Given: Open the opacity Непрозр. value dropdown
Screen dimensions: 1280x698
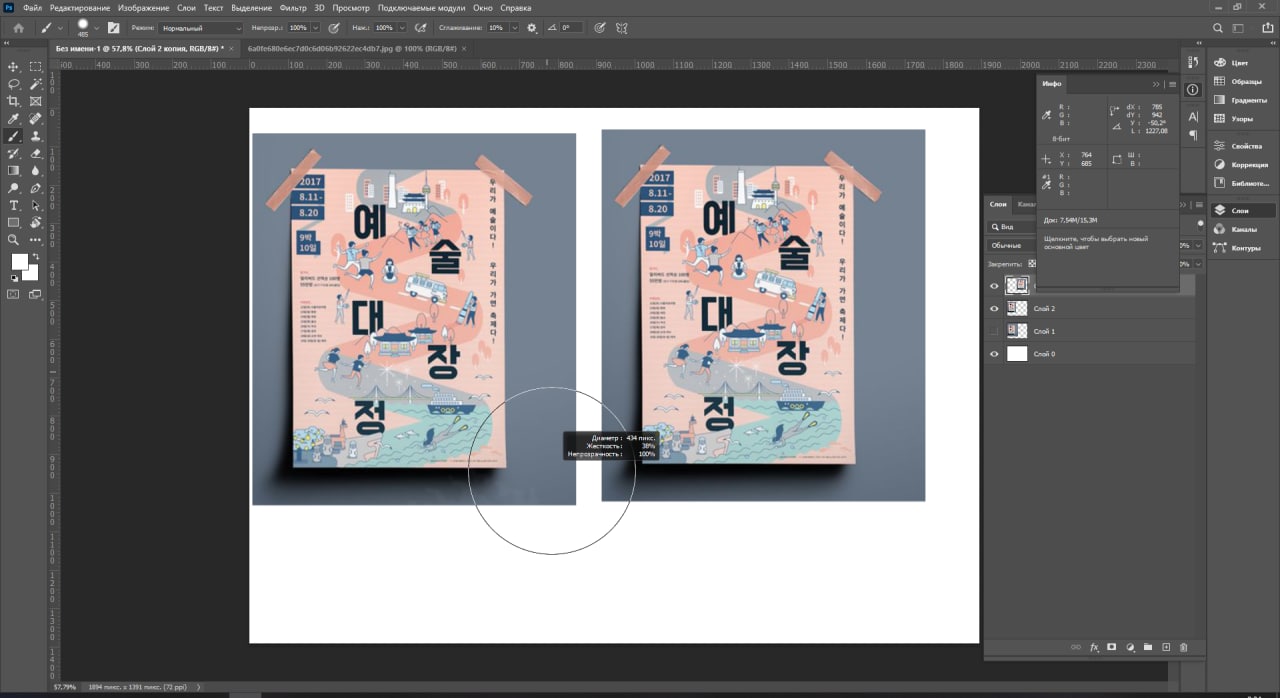Looking at the screenshot, I should click(317, 28).
